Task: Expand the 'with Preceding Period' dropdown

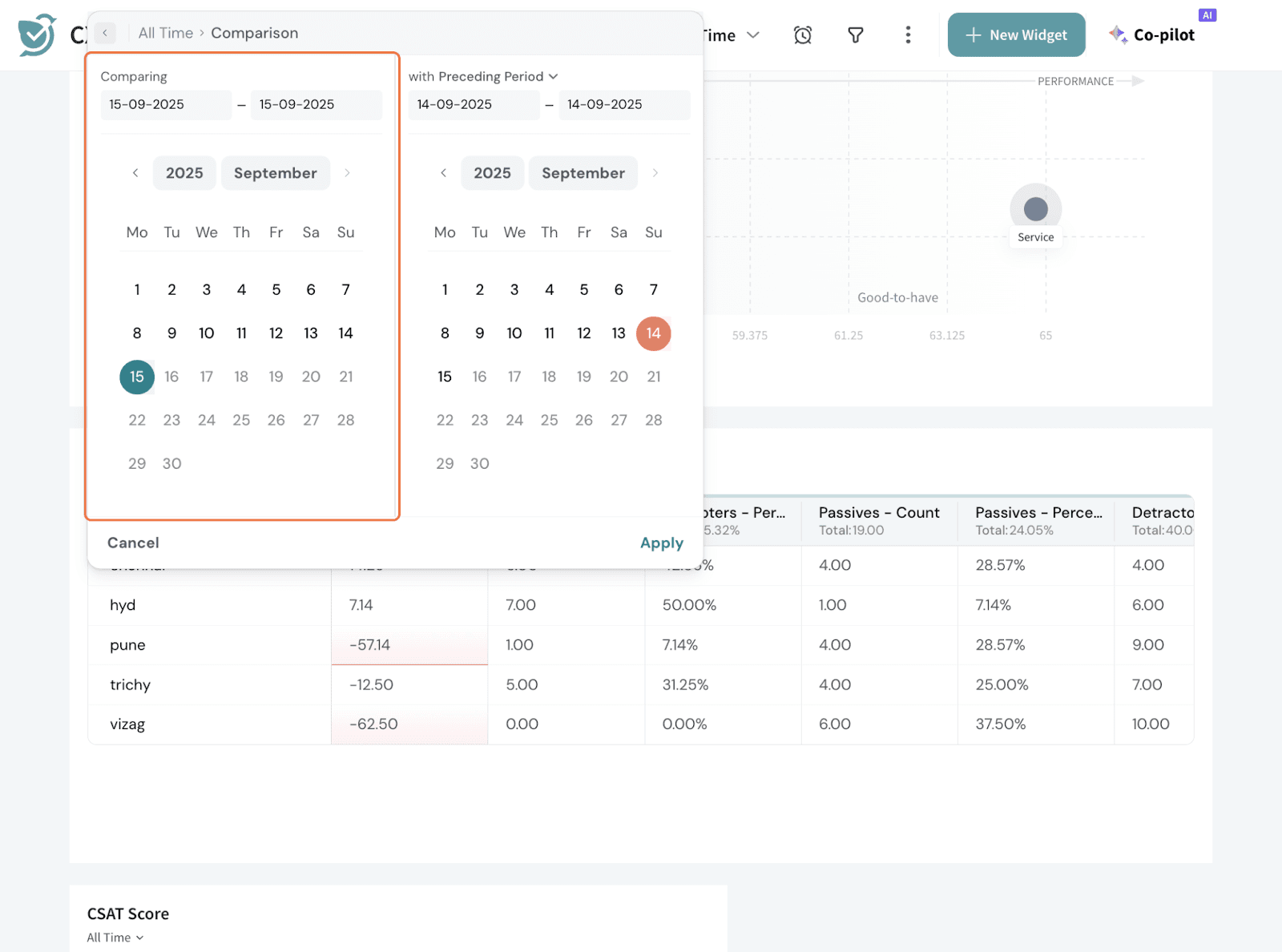Action: click(483, 77)
